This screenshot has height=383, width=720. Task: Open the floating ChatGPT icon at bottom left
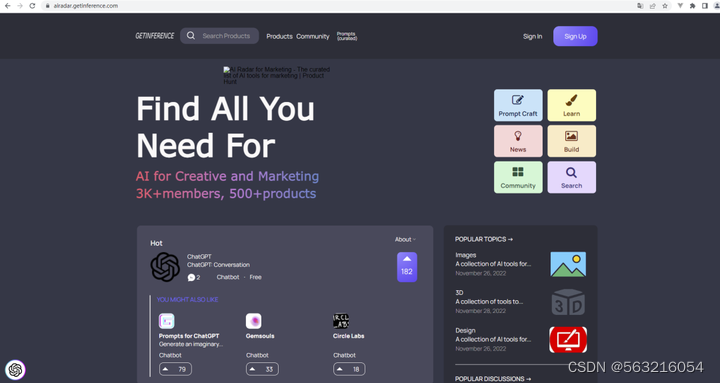[15, 370]
